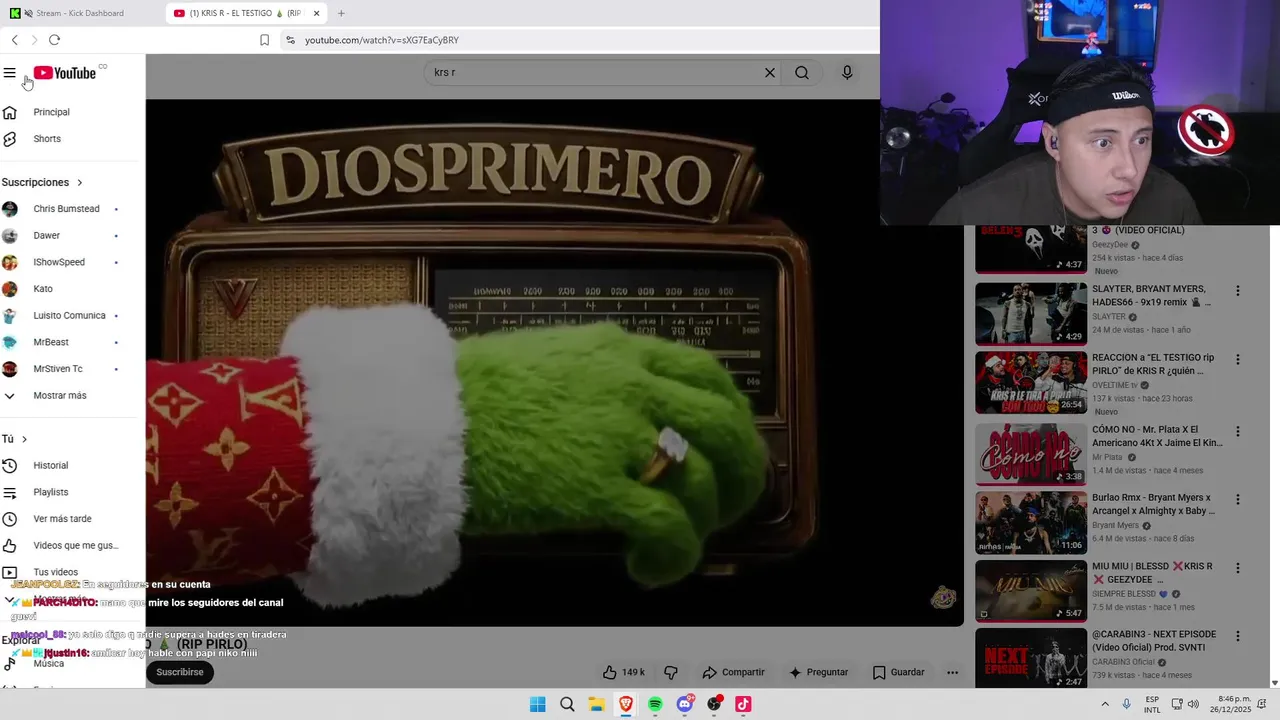Expand the Suscripciones section chevron
The image size is (1280, 720).
(x=80, y=183)
